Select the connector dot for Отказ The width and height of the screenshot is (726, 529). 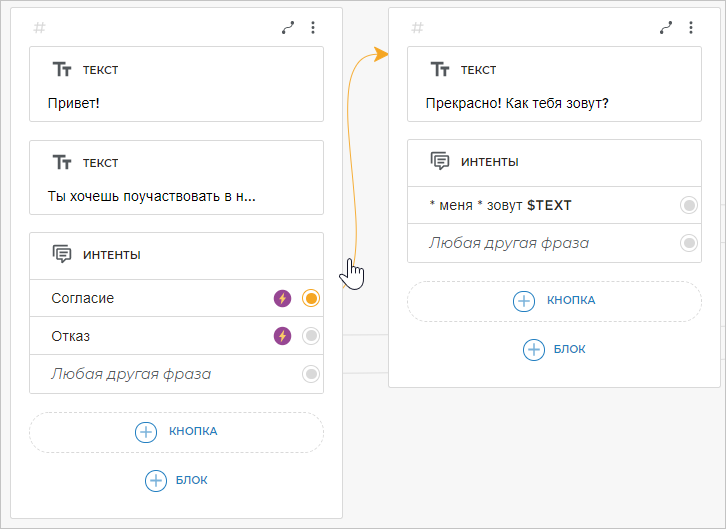[x=311, y=336]
